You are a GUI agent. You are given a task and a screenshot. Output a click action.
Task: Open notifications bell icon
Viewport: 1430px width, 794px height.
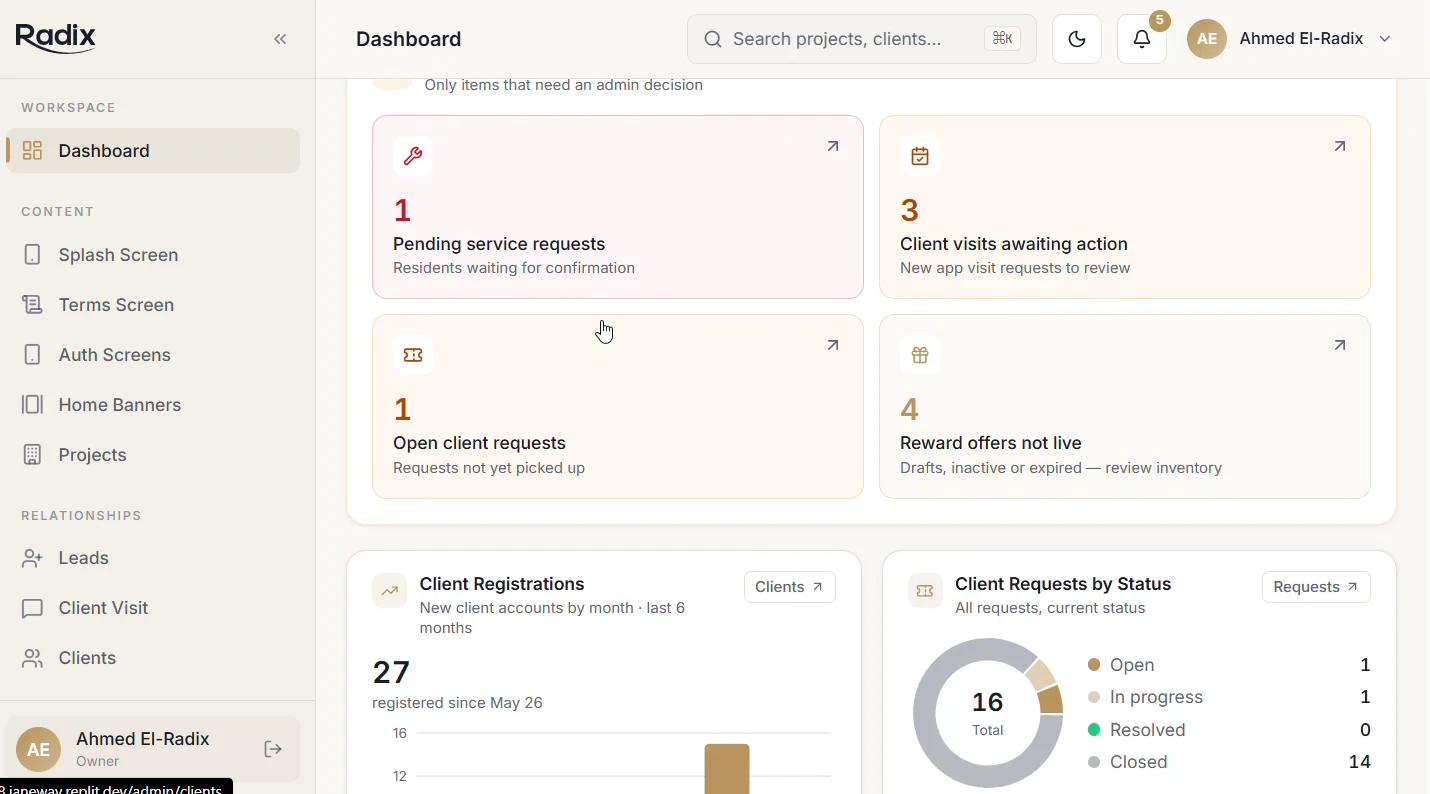[x=1142, y=39]
